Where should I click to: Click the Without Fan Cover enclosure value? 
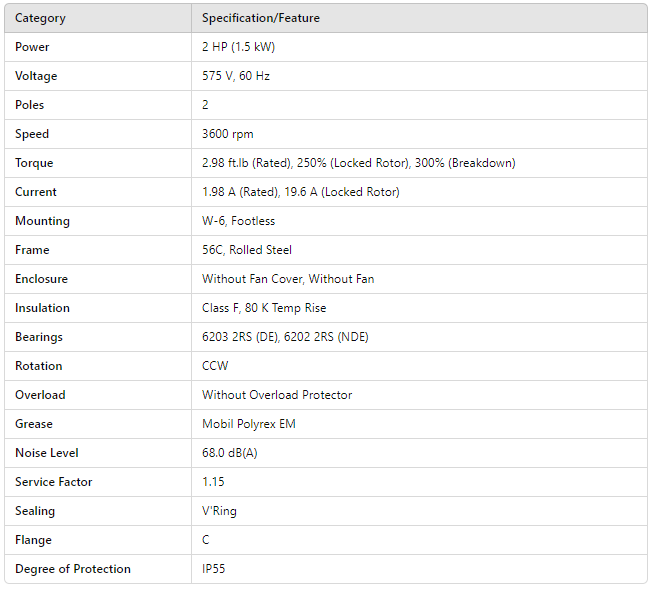click(x=288, y=279)
